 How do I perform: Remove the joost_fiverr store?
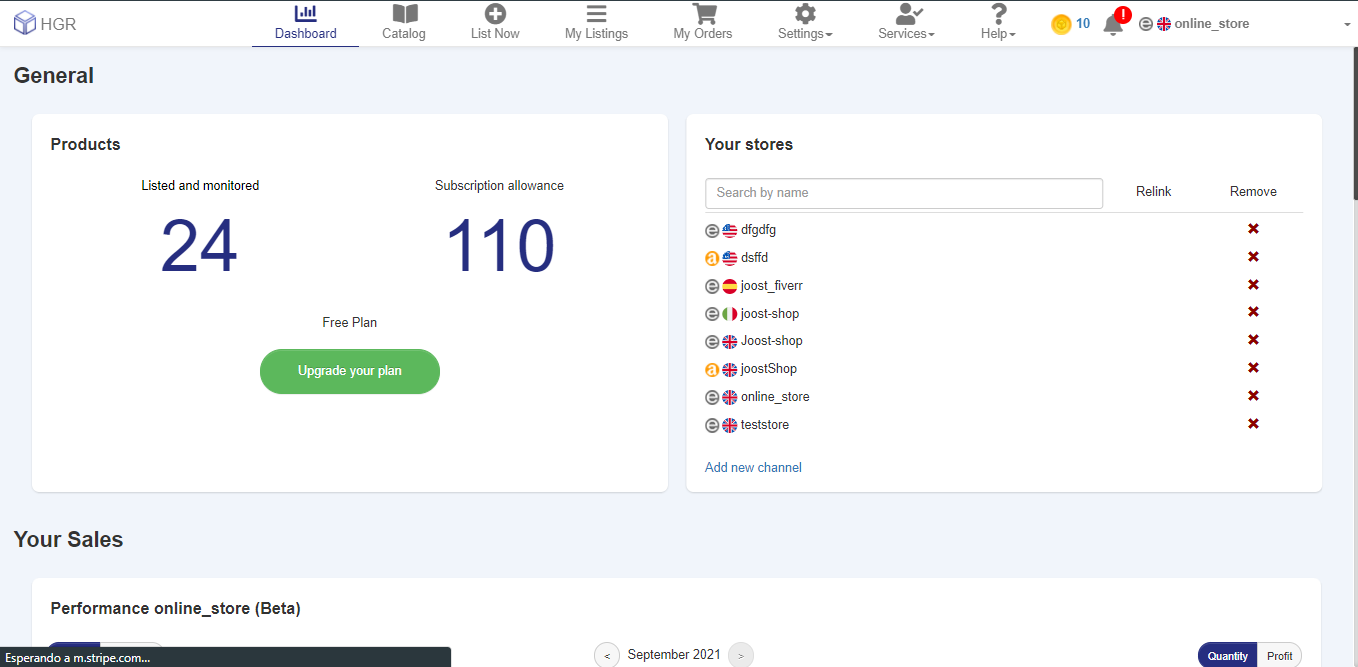(x=1253, y=285)
